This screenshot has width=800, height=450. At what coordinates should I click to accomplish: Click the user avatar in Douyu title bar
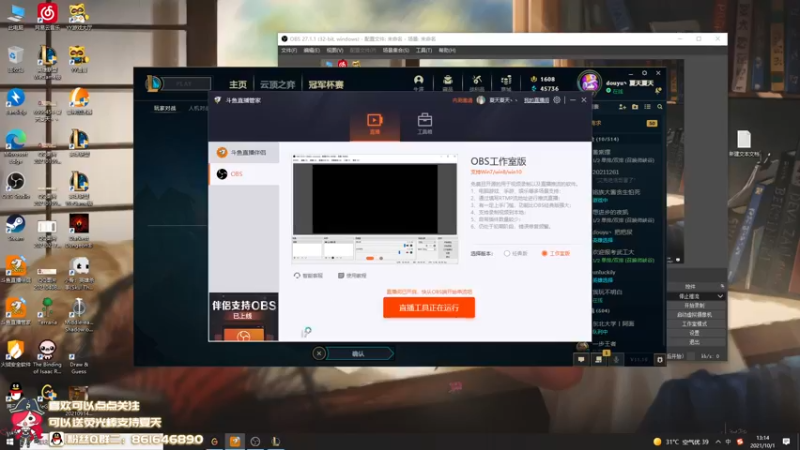pos(481,100)
